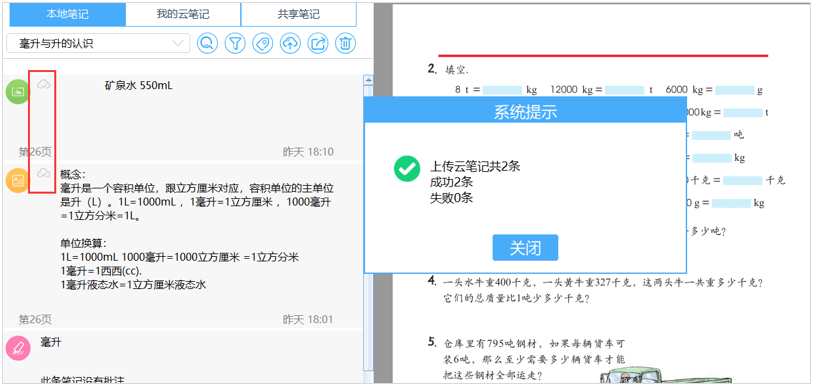Viewport: 816px width, 388px height.
Task: Open the 我的云笔记 tab
Action: pyautogui.click(x=183, y=15)
